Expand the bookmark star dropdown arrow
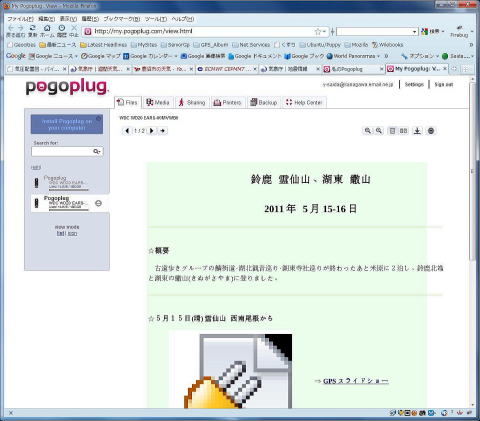 (x=324, y=32)
